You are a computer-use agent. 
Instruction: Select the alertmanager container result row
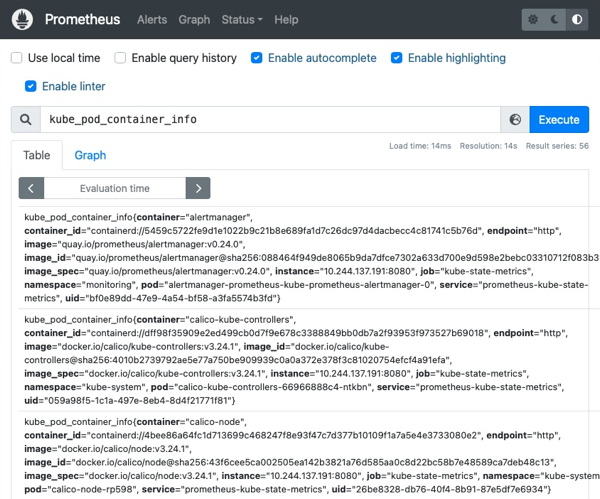[309, 258]
